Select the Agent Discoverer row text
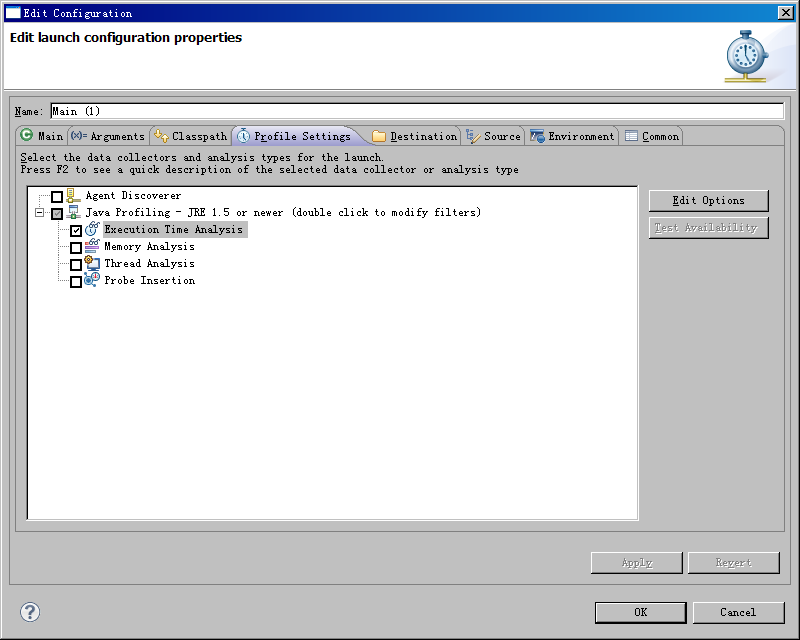This screenshot has height=640, width=800. [133, 195]
